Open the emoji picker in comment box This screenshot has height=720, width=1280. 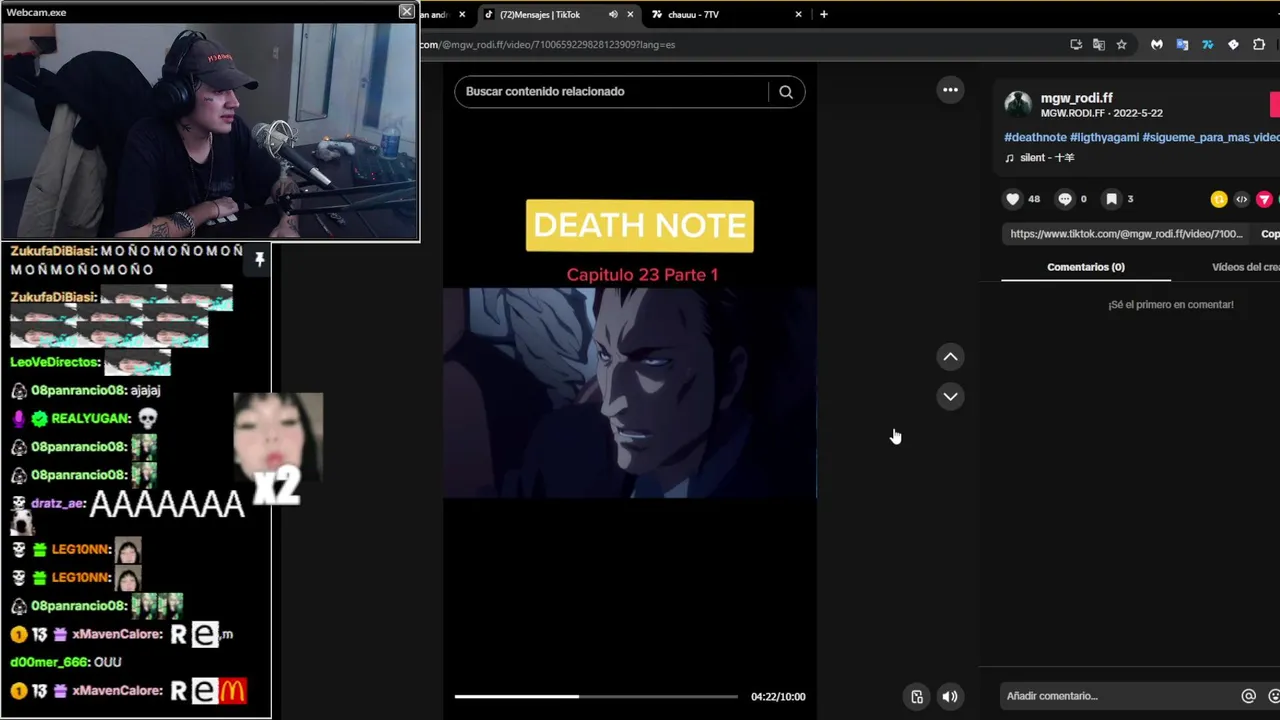pos(1274,696)
